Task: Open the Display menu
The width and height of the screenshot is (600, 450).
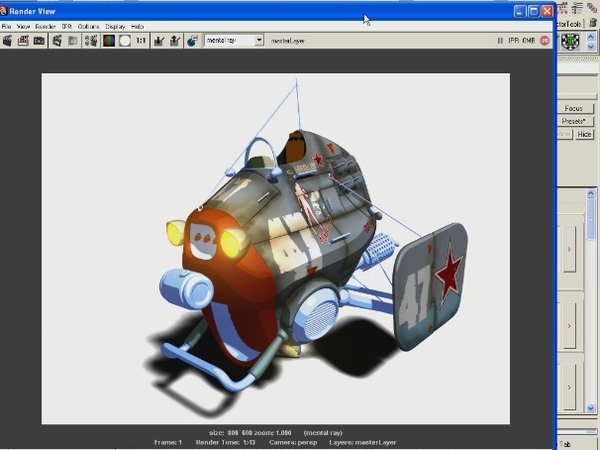Action: click(115, 26)
